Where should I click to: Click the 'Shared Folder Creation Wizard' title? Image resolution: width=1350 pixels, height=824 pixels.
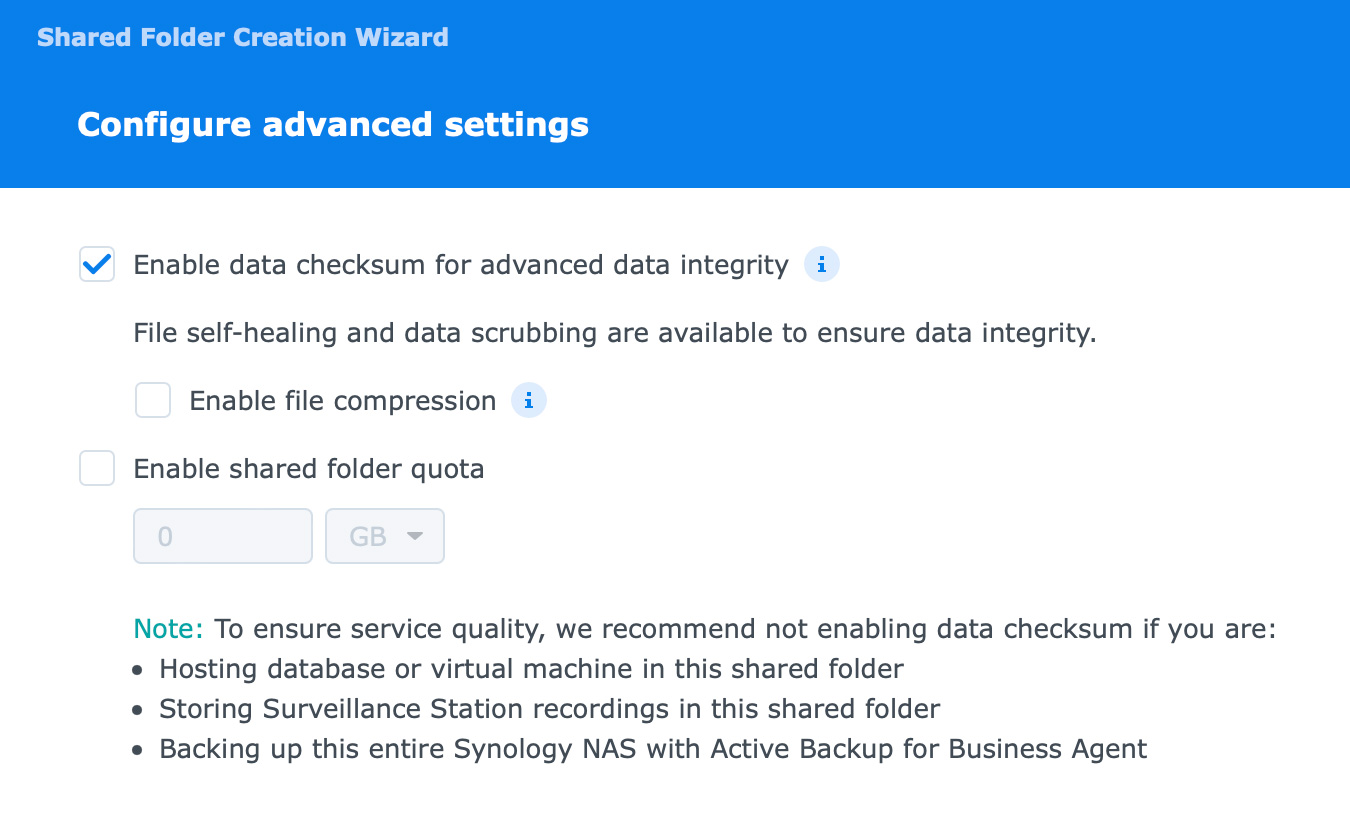[242, 38]
